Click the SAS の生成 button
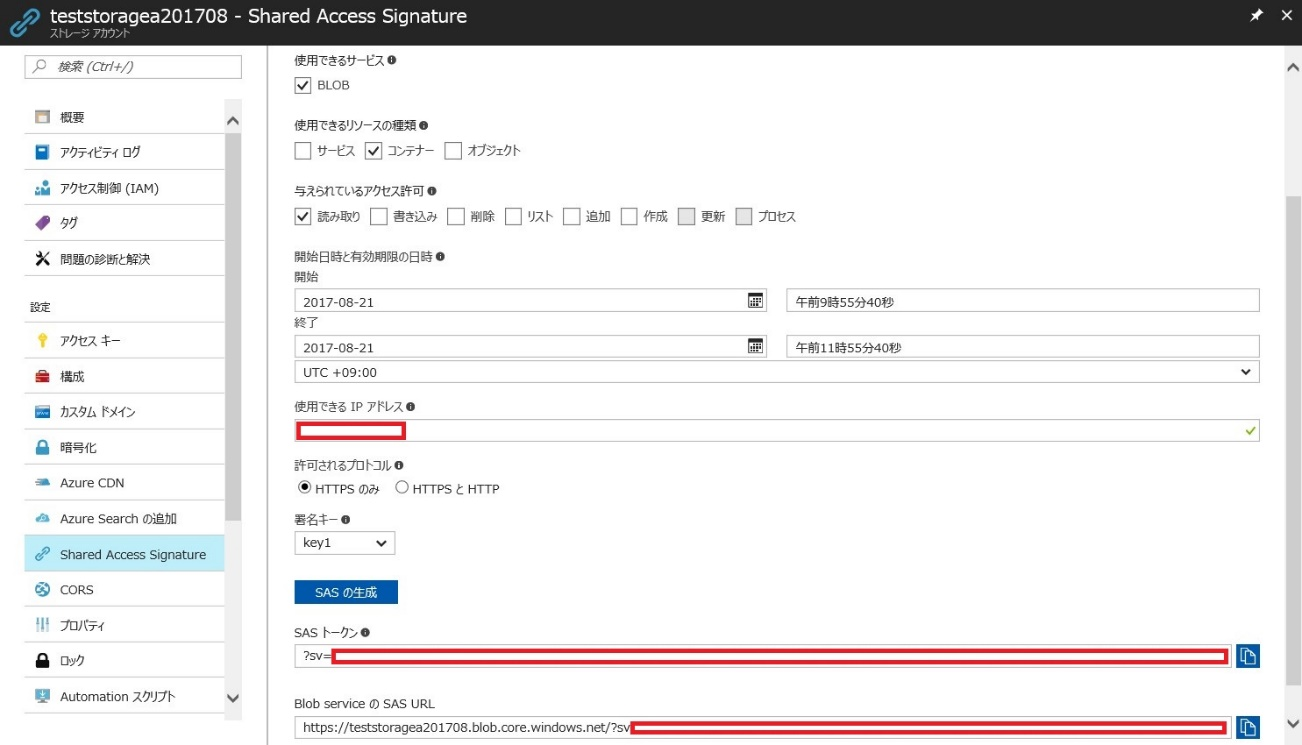Image resolution: width=1302 pixels, height=745 pixels. [x=346, y=592]
